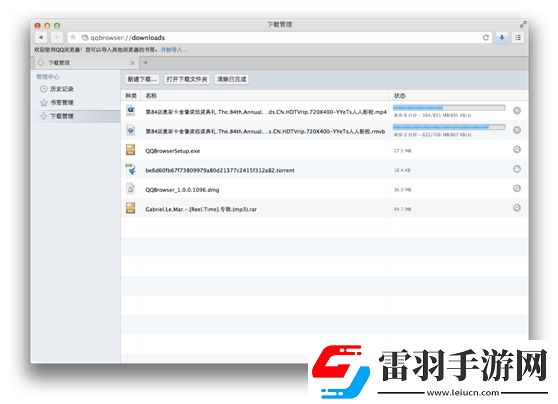Viewport: 558px width, 404px height.
Task: Click the 名称 column header
Action: pos(151,95)
